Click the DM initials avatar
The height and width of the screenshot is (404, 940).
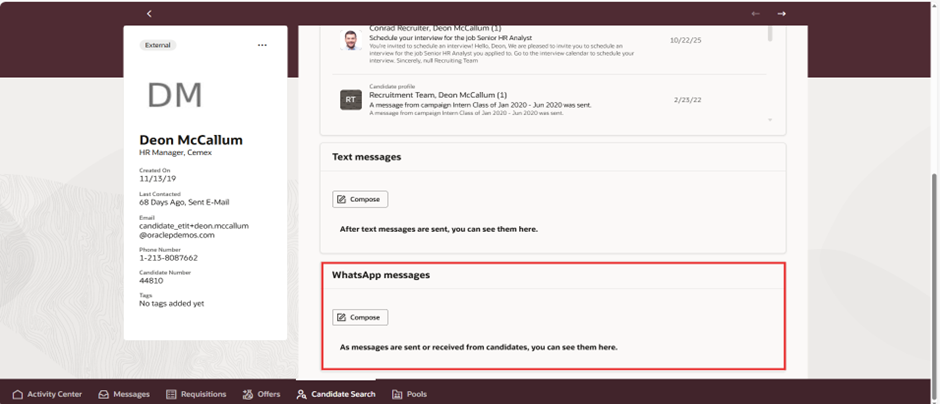pyautogui.click(x=175, y=95)
